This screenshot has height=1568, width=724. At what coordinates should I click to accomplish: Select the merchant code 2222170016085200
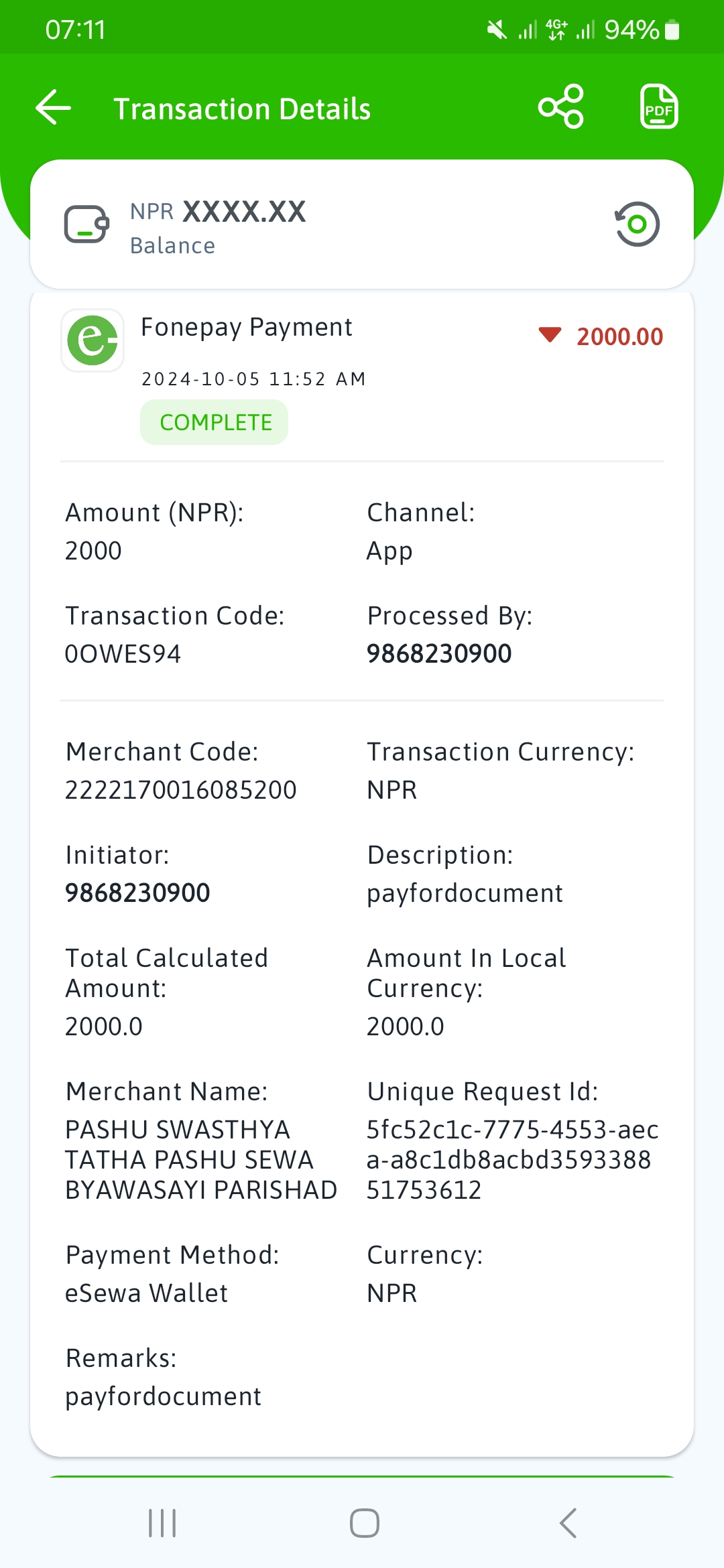180,790
